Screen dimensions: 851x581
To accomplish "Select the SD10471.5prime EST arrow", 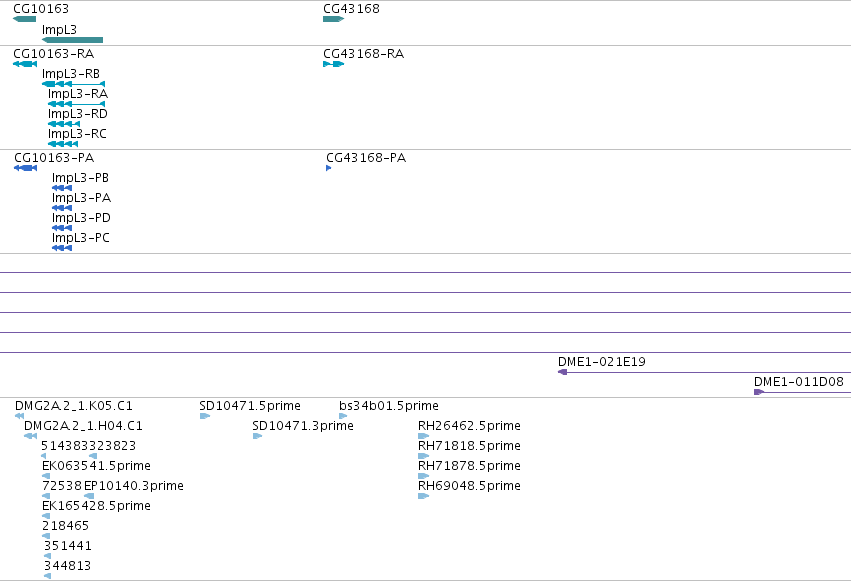I will coord(205,416).
